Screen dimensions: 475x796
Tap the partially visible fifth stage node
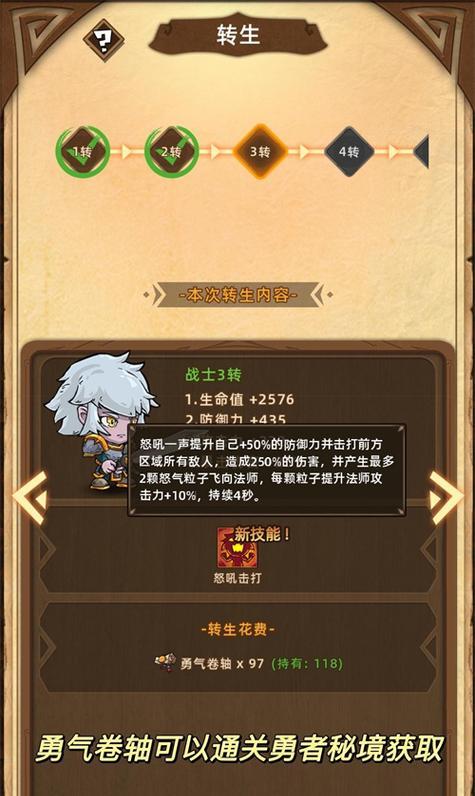tap(421, 151)
